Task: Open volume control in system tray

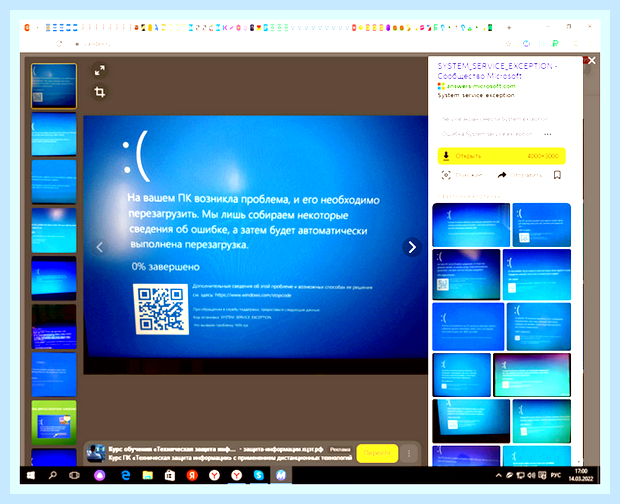Action: [531, 475]
